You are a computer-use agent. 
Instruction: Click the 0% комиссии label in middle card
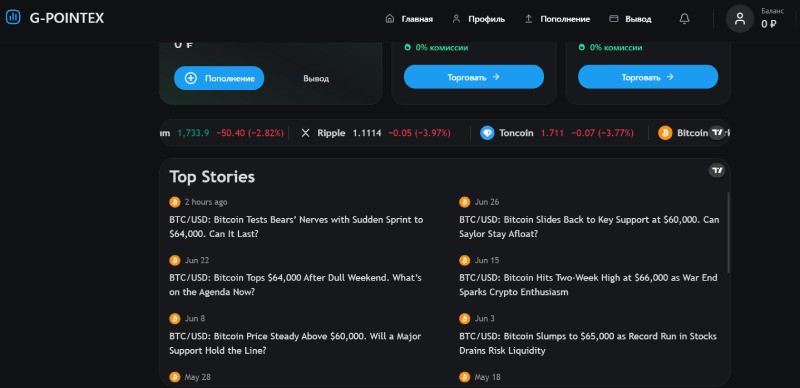[436, 47]
